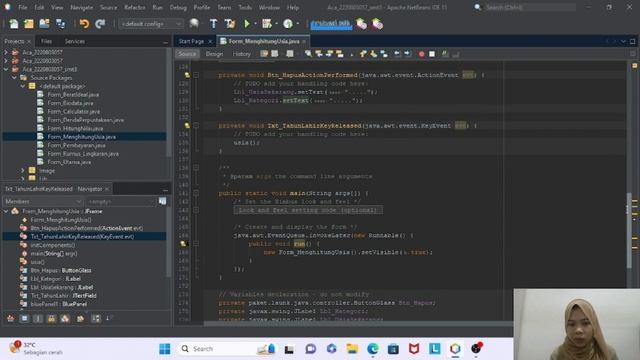The width and height of the screenshot is (640, 360).
Task: Toggle the show inner classes filter in Navigator
Action: click(65, 318)
